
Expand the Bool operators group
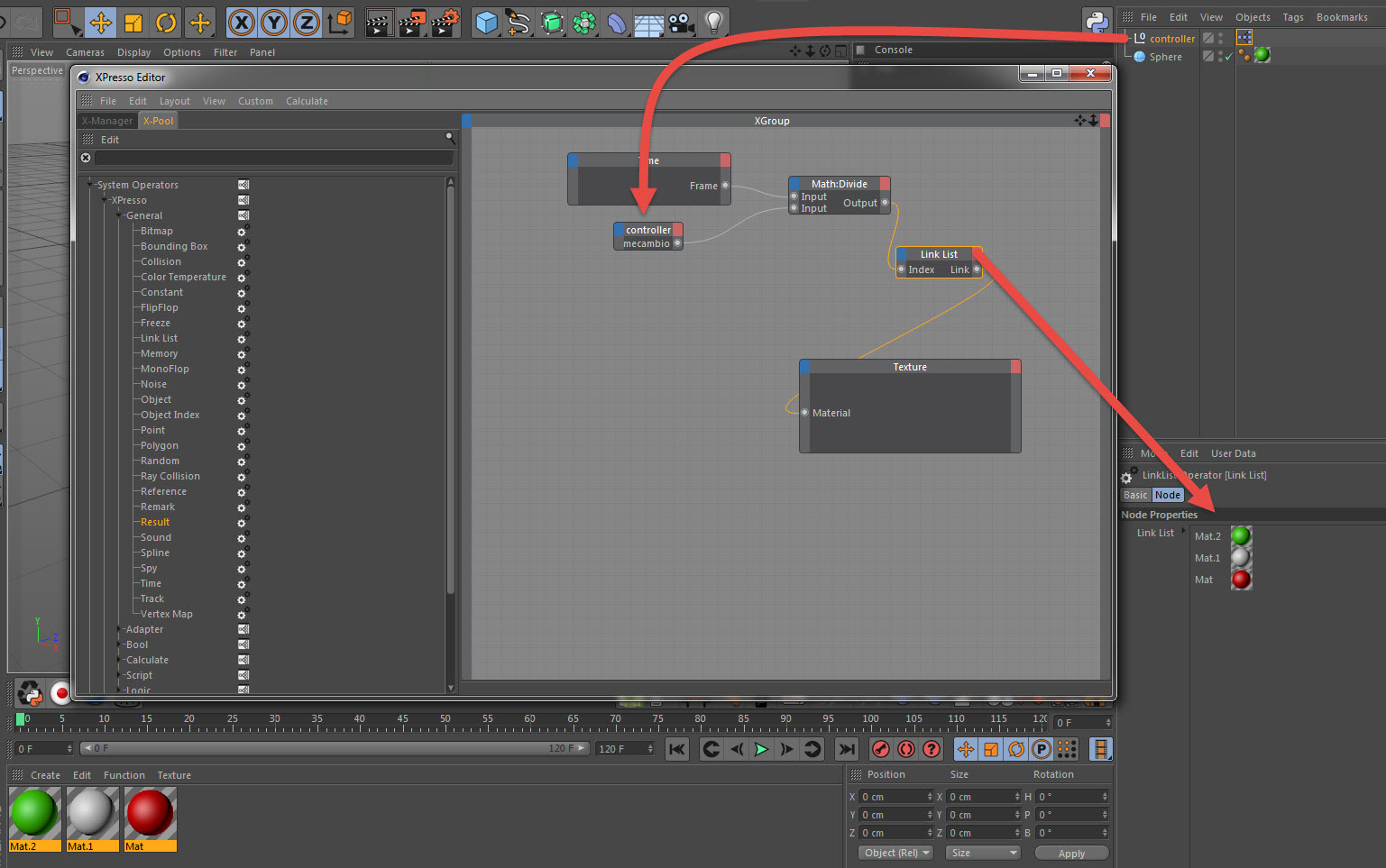(x=119, y=644)
